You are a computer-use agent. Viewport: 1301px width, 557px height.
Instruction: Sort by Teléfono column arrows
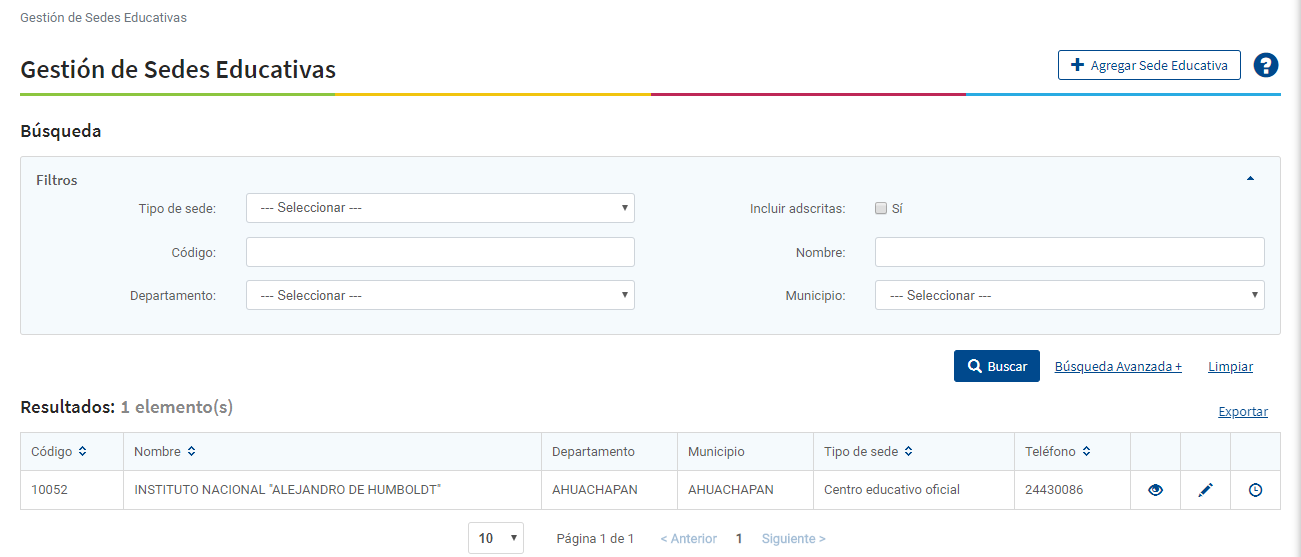click(x=1086, y=452)
